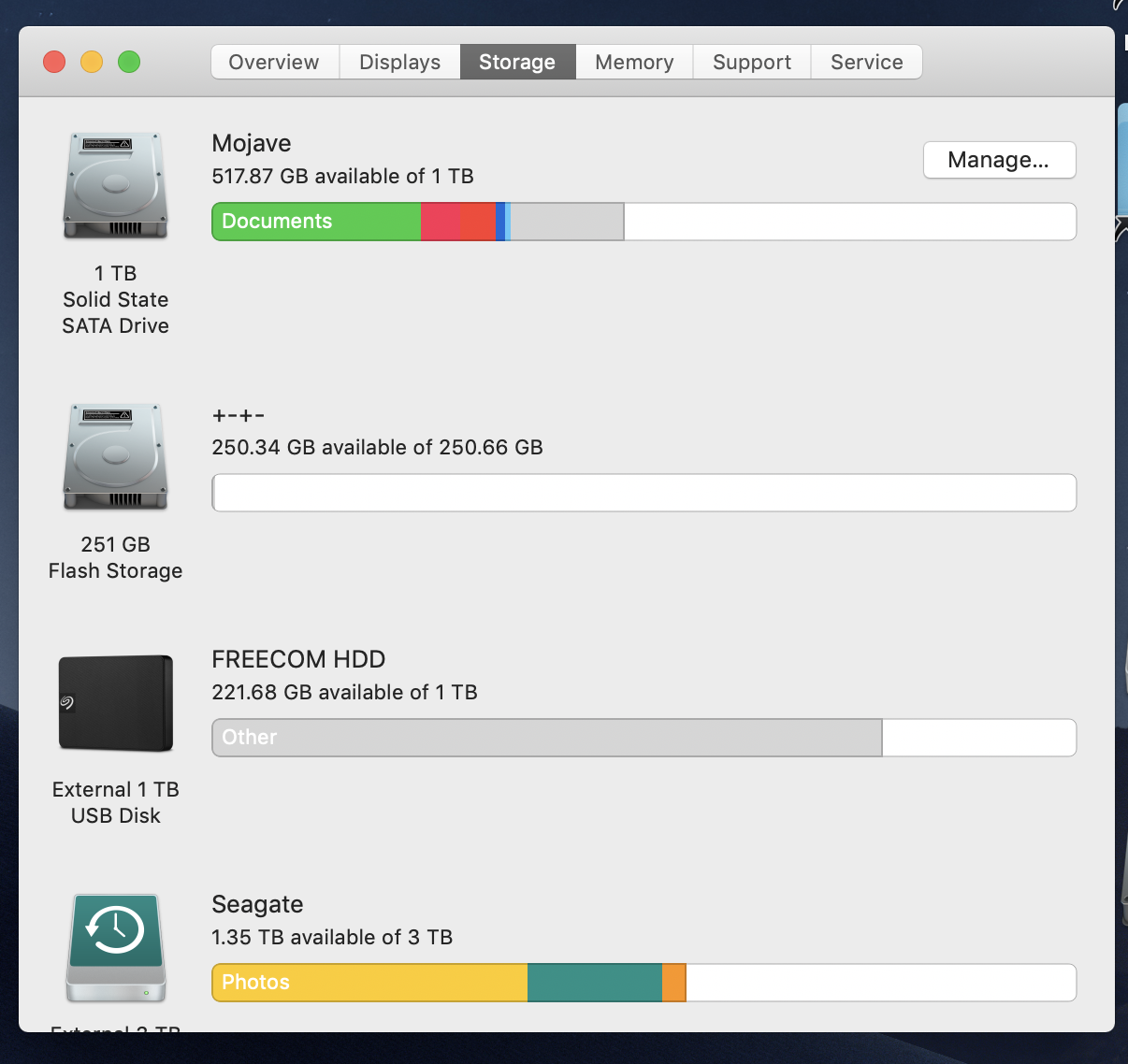The width and height of the screenshot is (1128, 1064).
Task: Close the window with red button
Action: 54,62
